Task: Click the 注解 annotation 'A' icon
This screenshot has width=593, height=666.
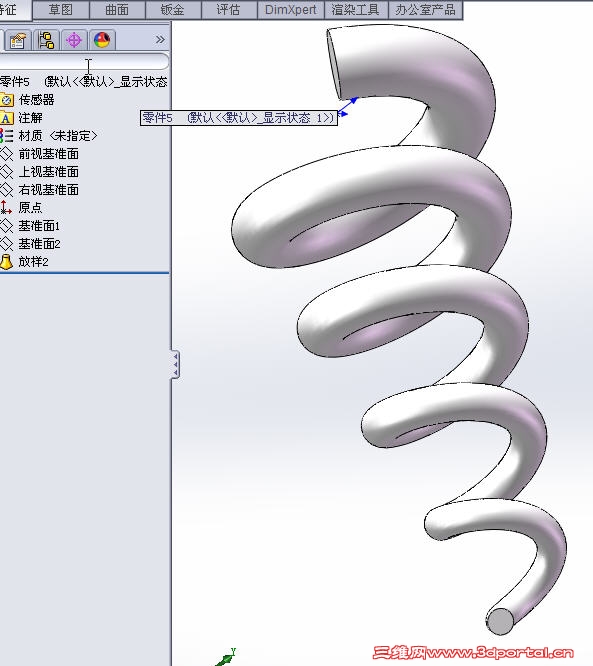Action: (x=6, y=118)
